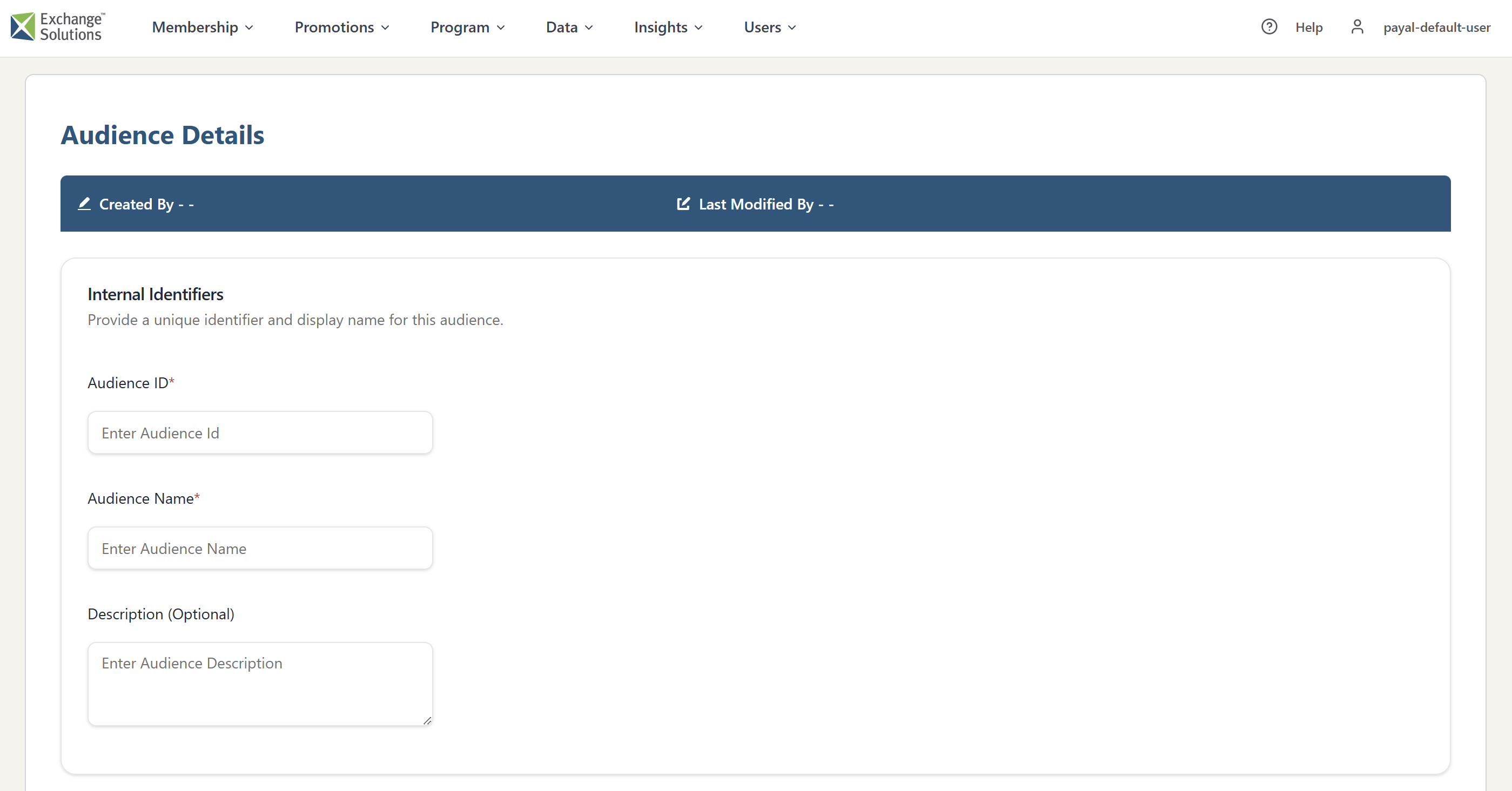Open the Help question mark icon

coord(1269,27)
